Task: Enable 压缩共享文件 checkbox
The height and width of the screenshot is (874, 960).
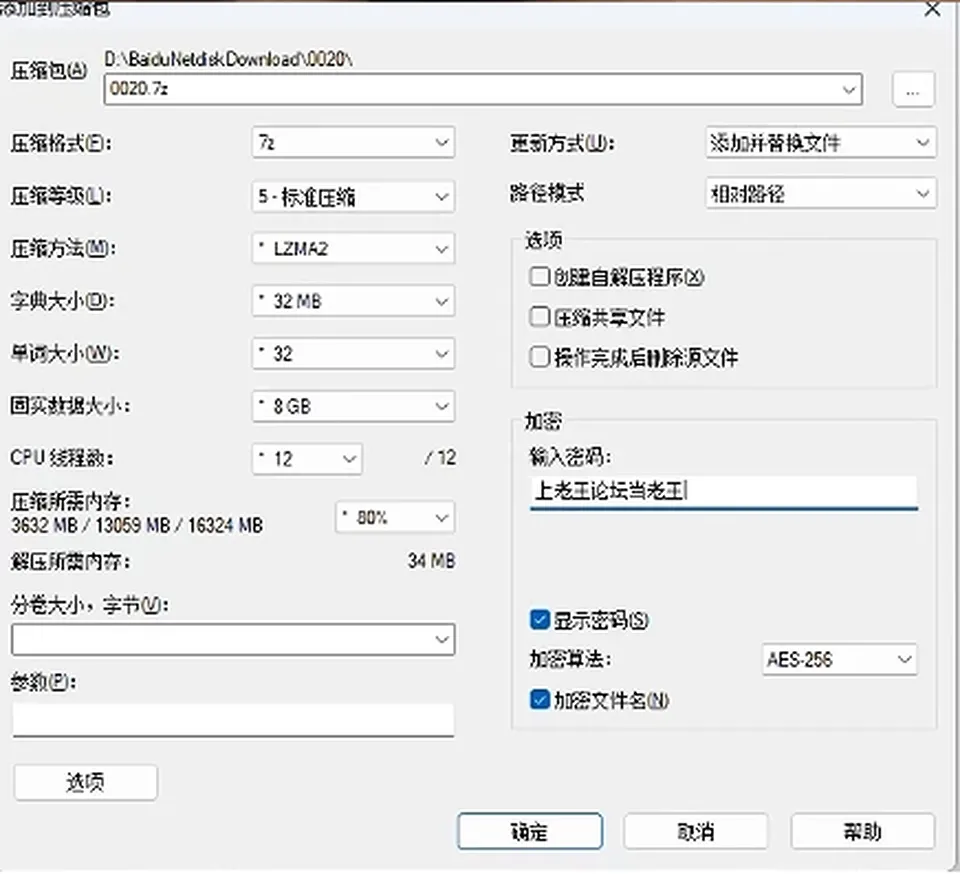Action: (x=539, y=317)
